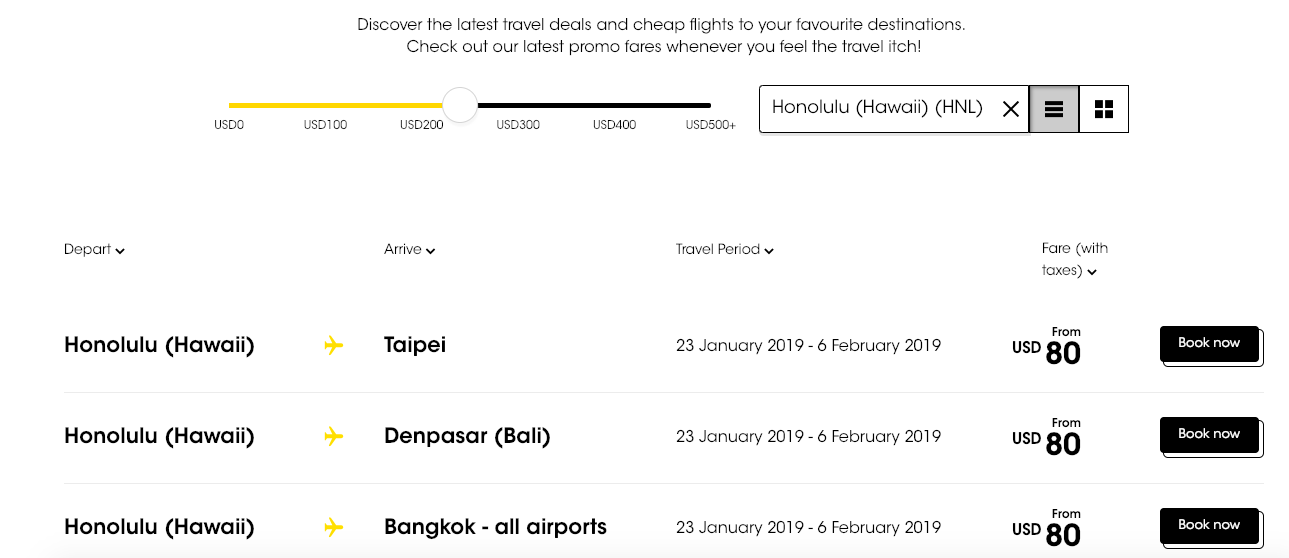Click the price range slider handle
Screen dimensions: 1289x558
click(460, 105)
